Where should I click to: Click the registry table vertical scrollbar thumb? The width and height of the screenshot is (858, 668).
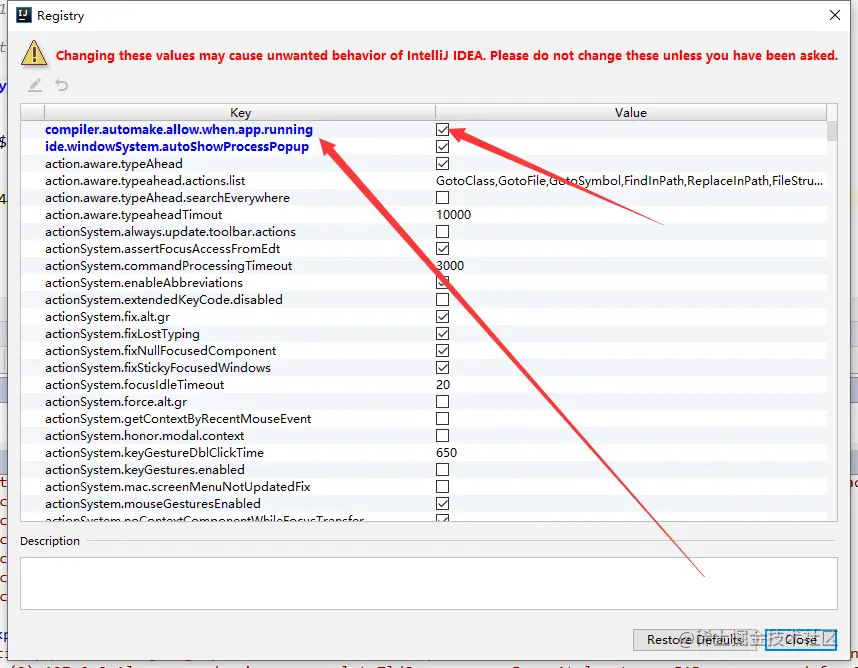click(832, 131)
